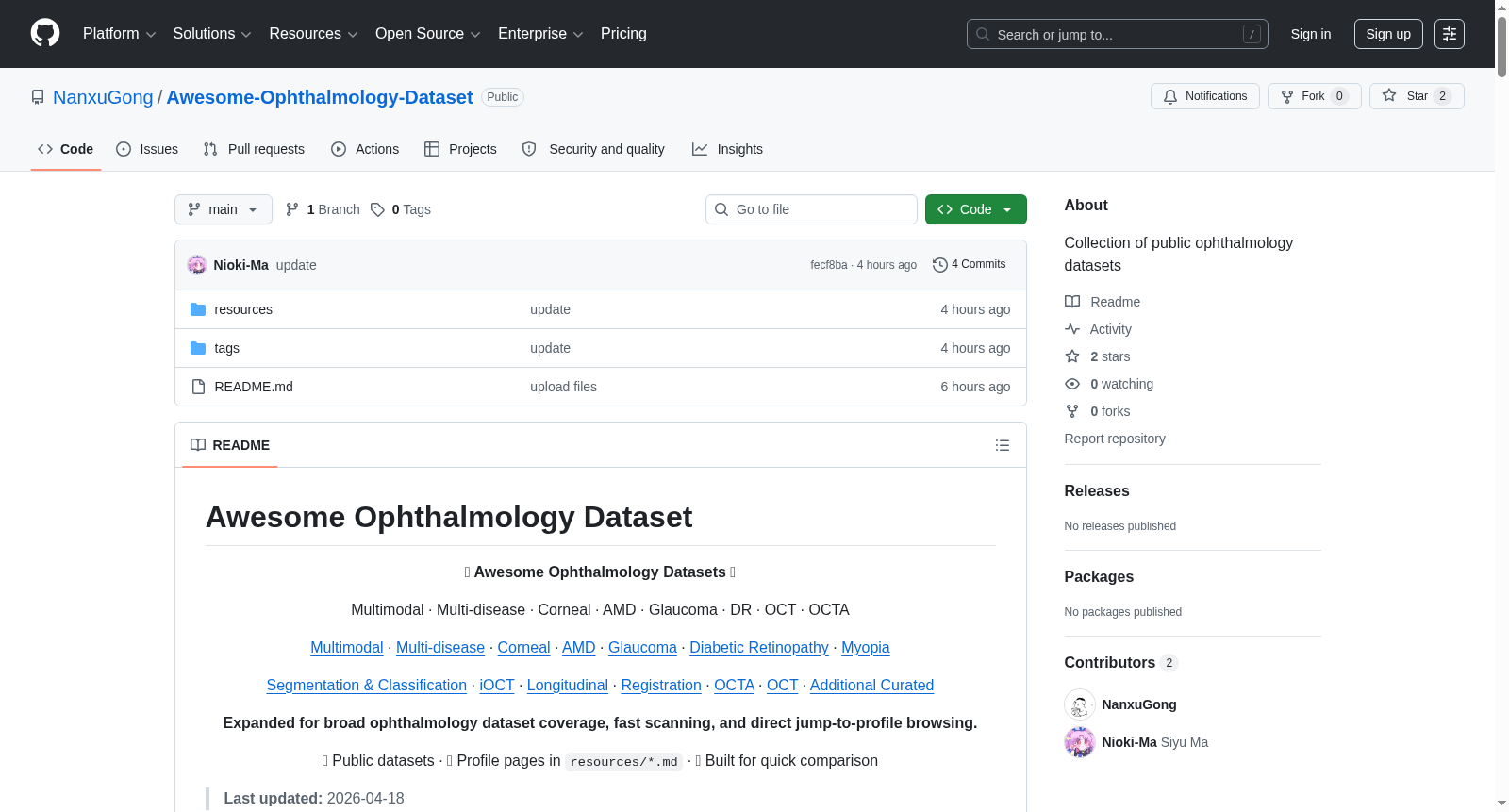Image resolution: width=1509 pixels, height=812 pixels.
Task: Click the book icon in the README tab
Action: click(198, 445)
